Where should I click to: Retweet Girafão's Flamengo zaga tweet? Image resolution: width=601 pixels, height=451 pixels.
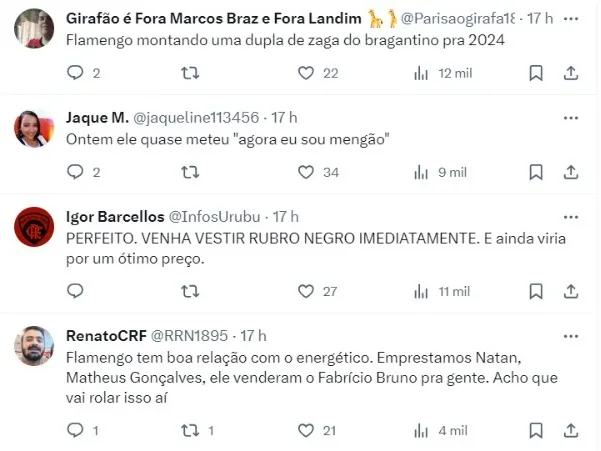(189, 73)
